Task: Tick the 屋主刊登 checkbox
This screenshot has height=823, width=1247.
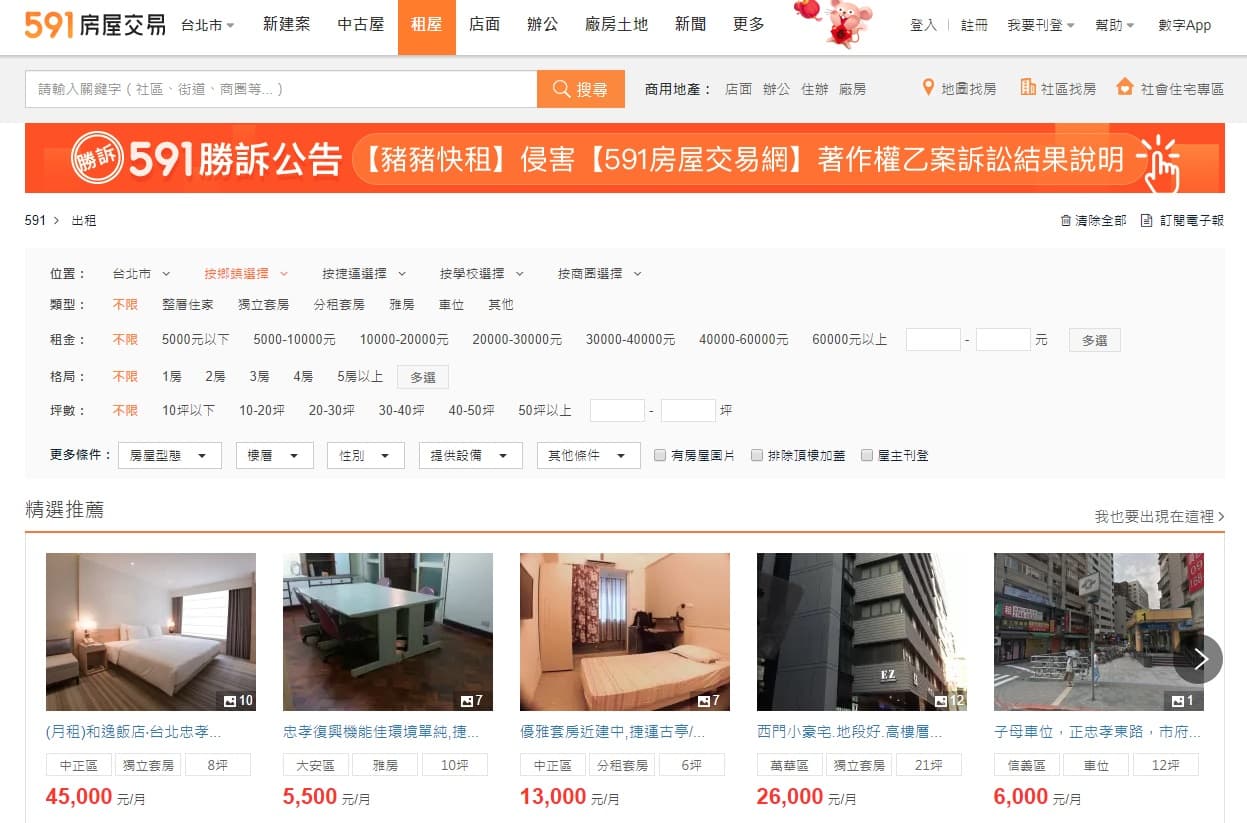Action: (867, 455)
